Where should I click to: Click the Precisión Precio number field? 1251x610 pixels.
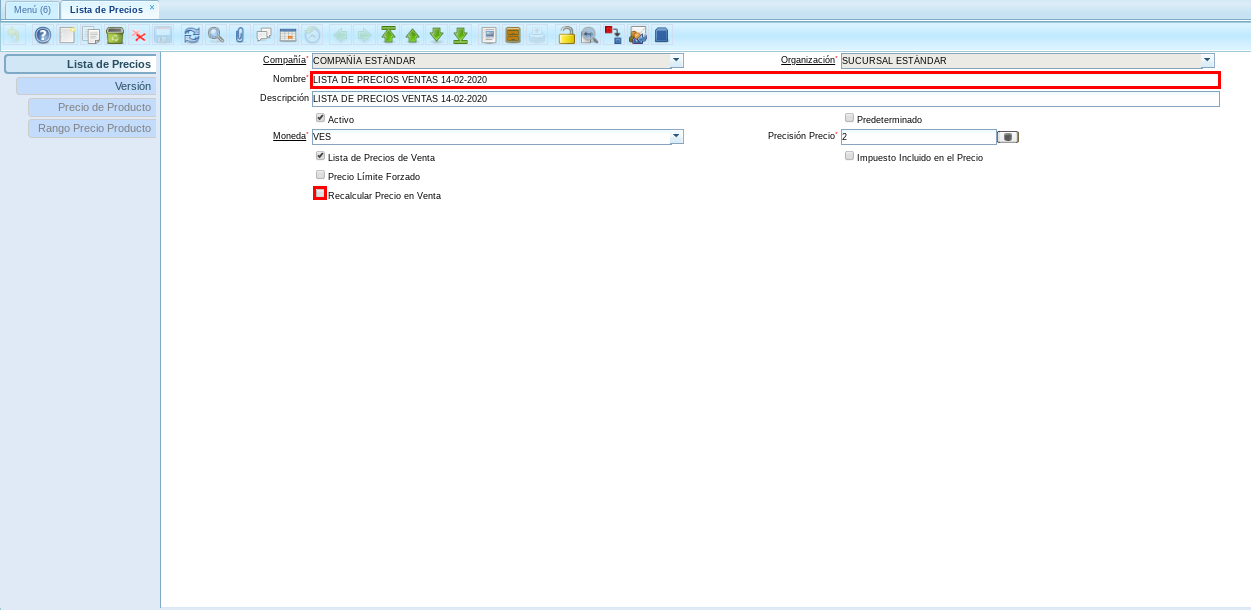tap(918, 137)
